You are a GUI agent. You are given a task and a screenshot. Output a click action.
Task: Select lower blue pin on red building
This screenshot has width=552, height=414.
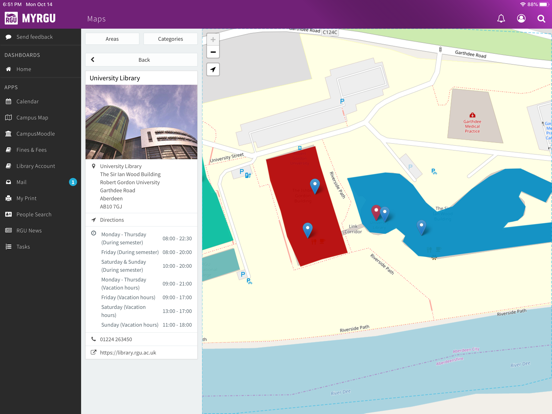[x=308, y=230]
